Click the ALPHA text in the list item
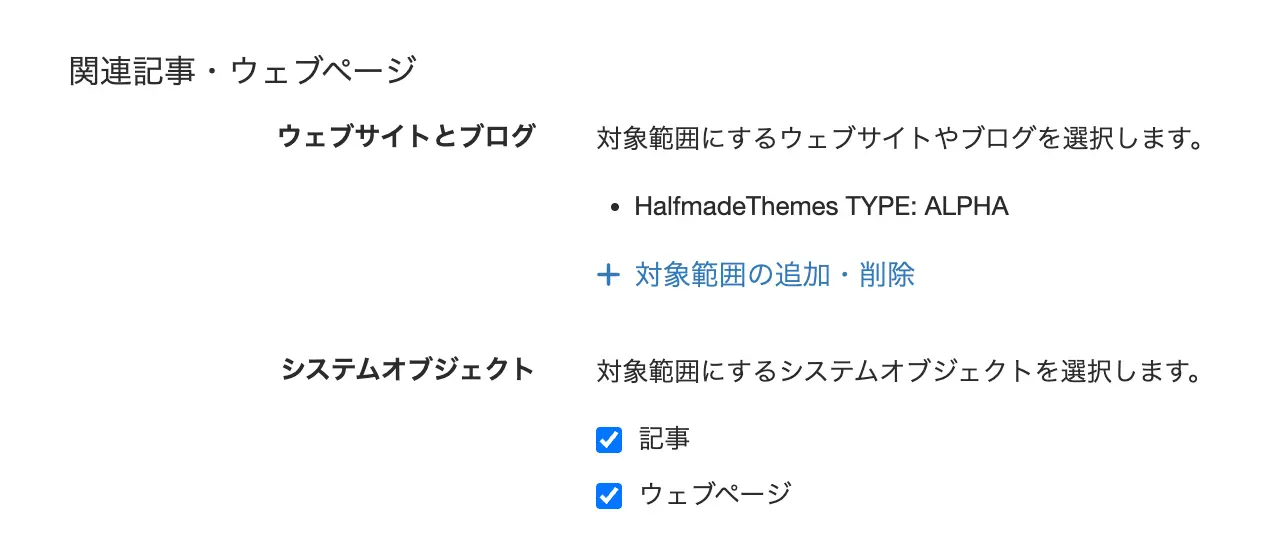Image resolution: width=1280 pixels, height=560 pixels. [x=966, y=207]
